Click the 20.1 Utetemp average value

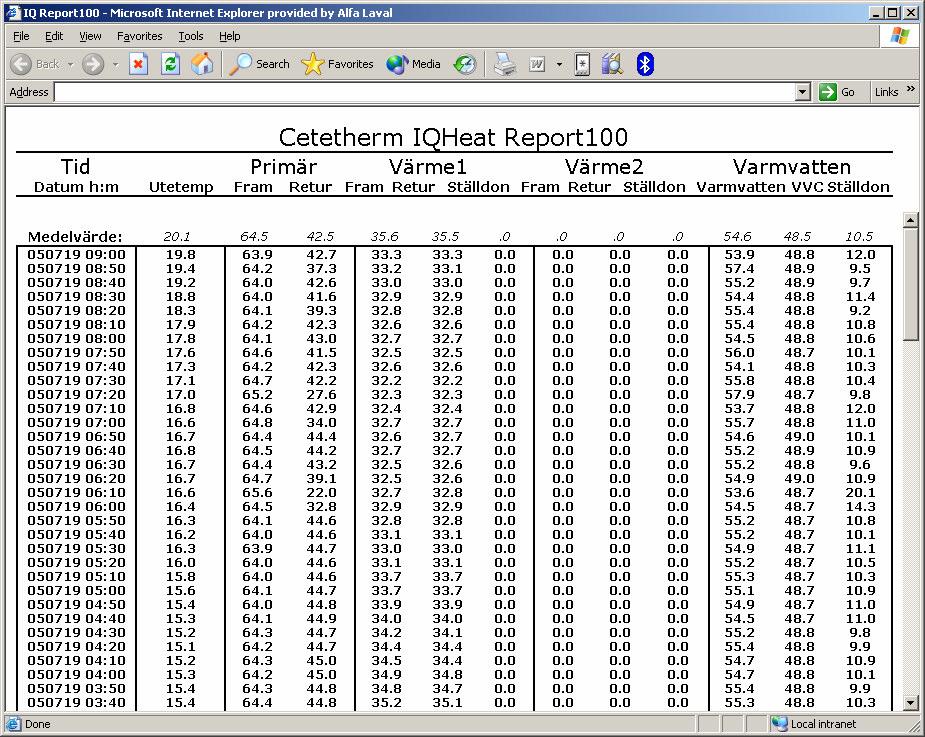click(177, 237)
